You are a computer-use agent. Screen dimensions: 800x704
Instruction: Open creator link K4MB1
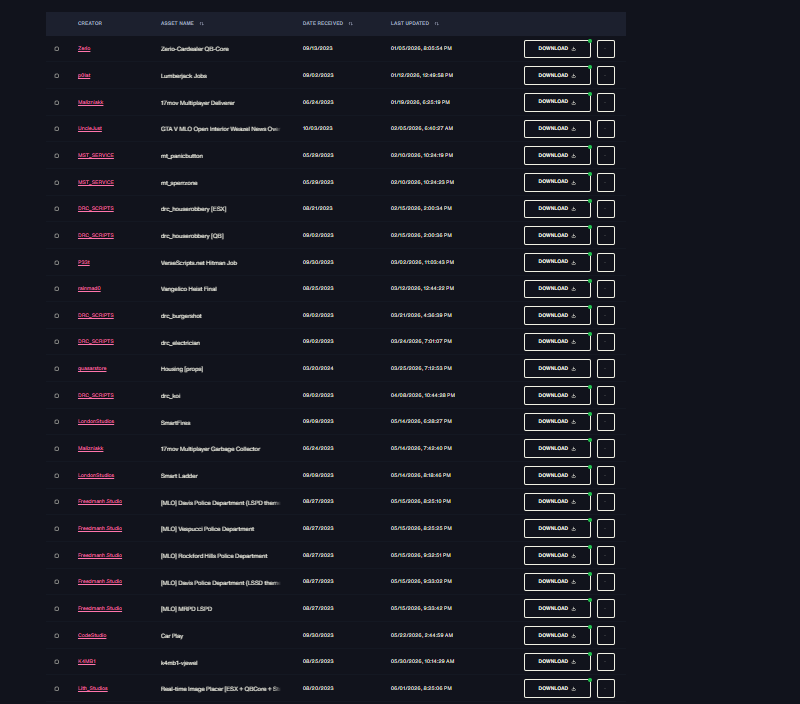(x=87, y=662)
